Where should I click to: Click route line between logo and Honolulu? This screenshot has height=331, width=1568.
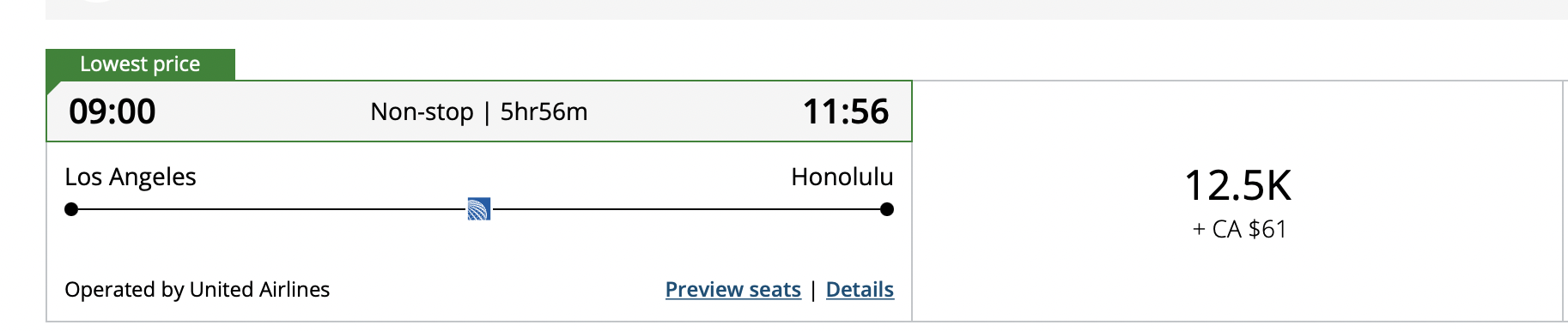[685, 209]
